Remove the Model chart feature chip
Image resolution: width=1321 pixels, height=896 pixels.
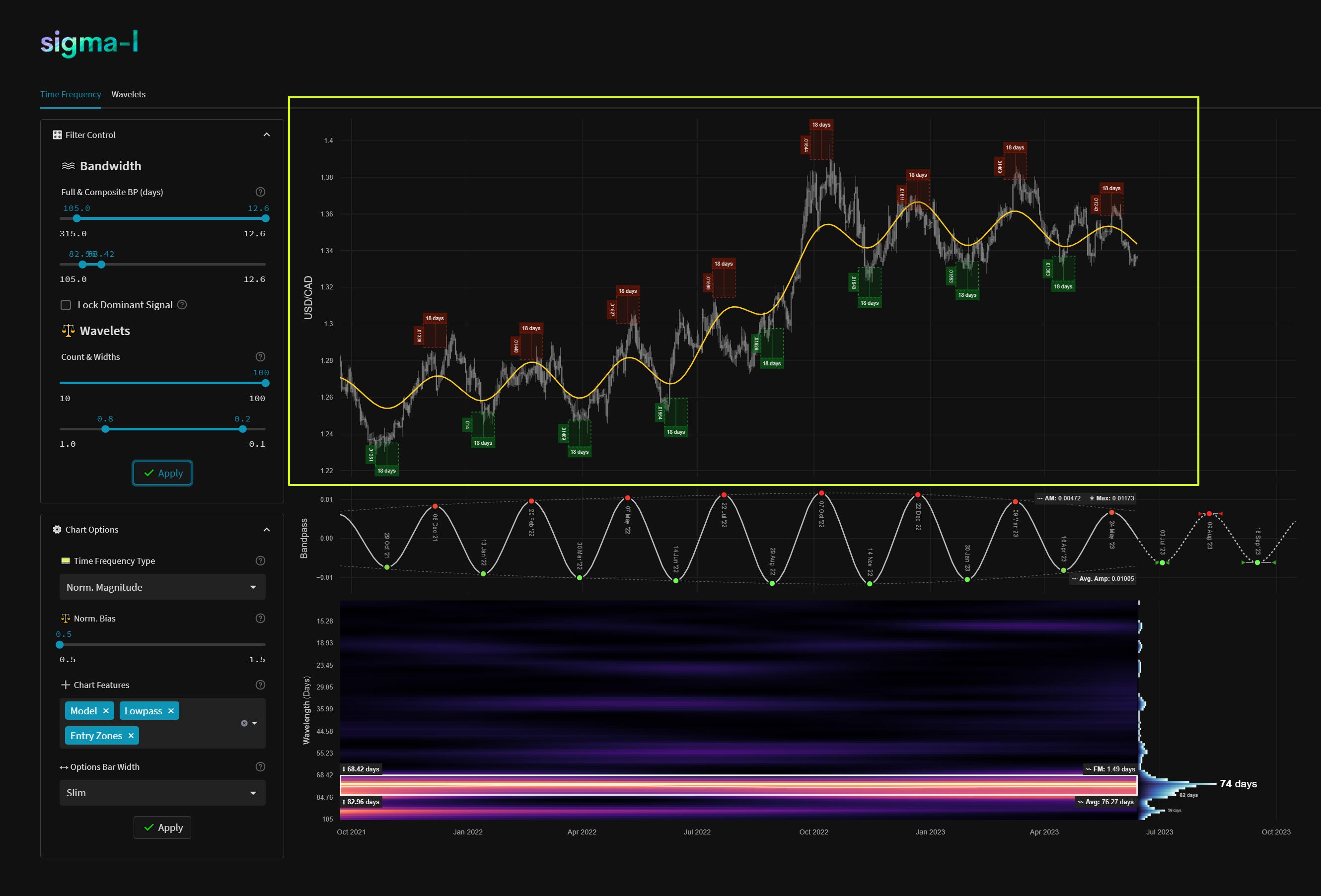[x=106, y=710]
